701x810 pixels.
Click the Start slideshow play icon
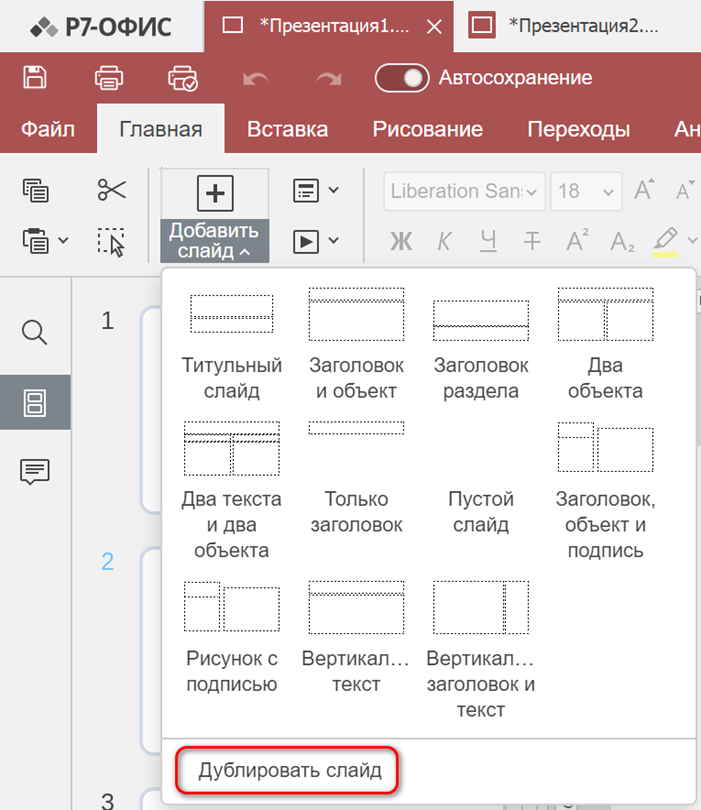306,241
